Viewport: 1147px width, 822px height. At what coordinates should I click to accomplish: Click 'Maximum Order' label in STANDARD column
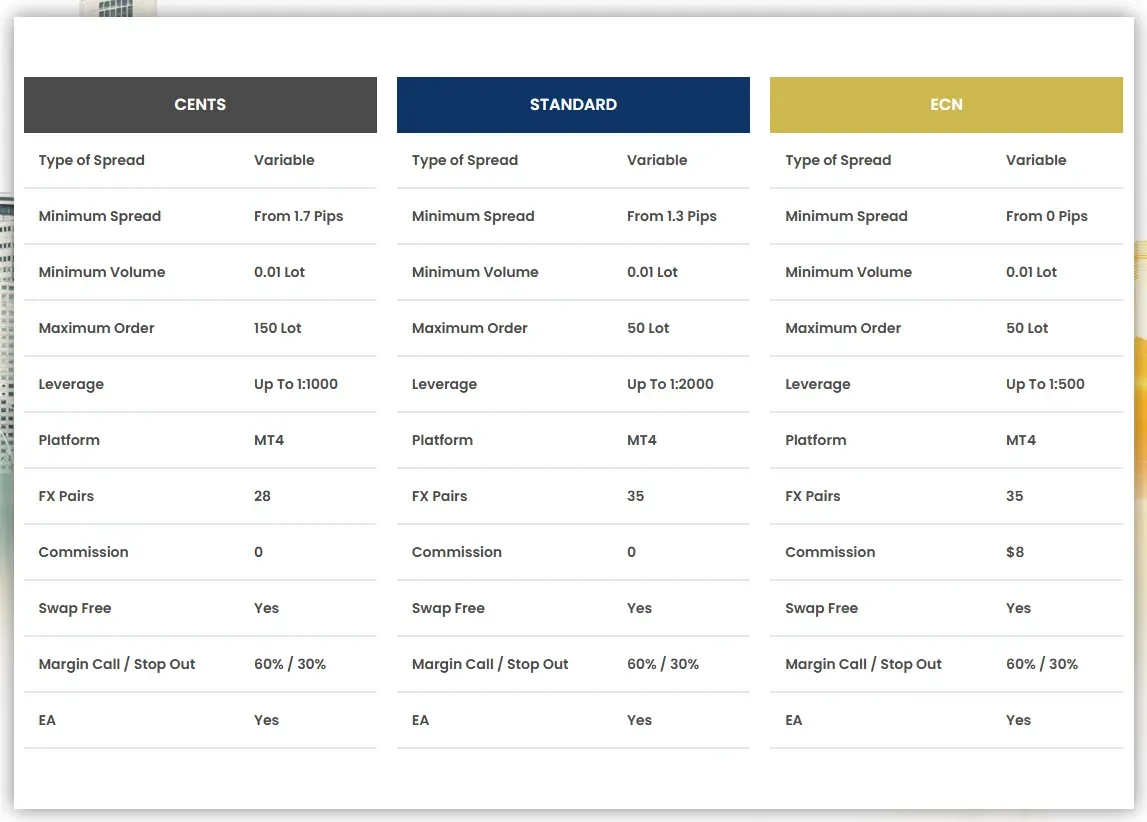[469, 328]
